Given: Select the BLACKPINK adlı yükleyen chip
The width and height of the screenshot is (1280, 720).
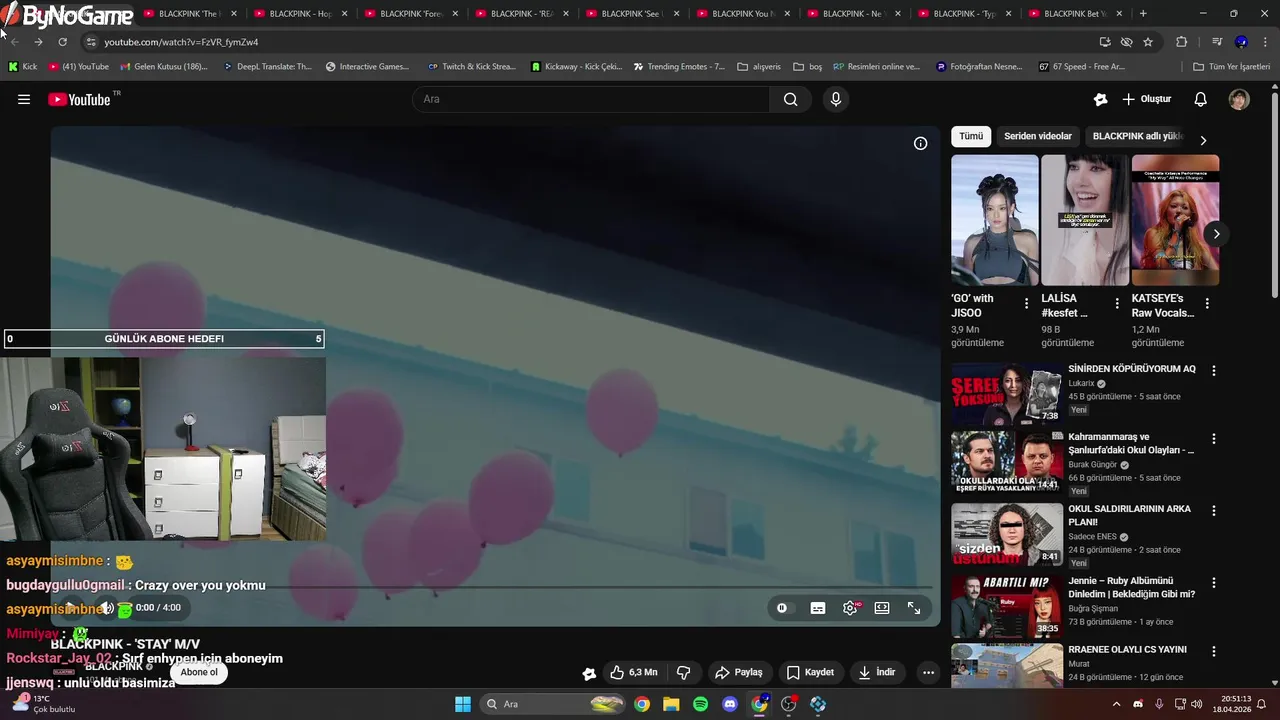Looking at the screenshot, I should coord(1137,136).
